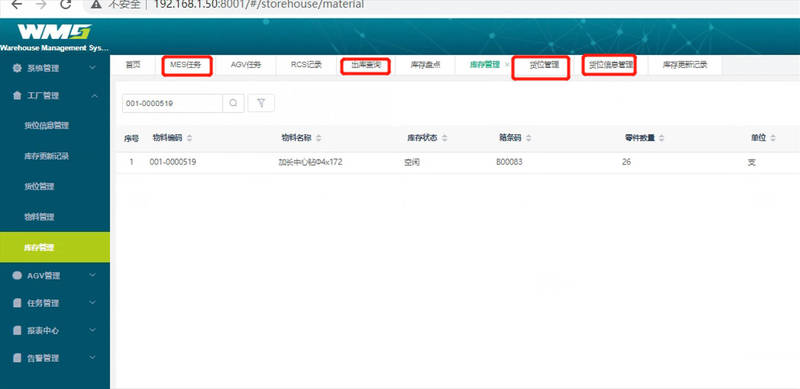The image size is (800, 389).
Task: Sort by 箱条码 column arrows
Action: click(x=529, y=138)
